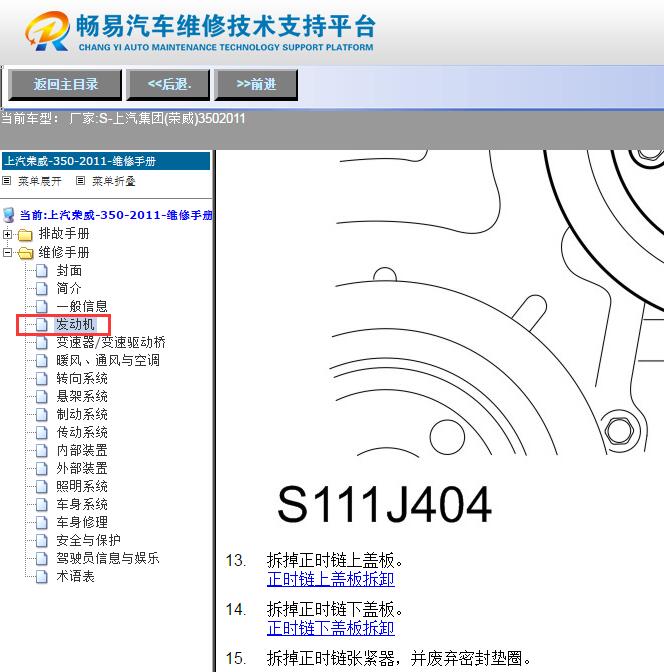Collapse the 维修手册 folder minus box
Viewport: 664px width, 672px height.
[x=7, y=252]
